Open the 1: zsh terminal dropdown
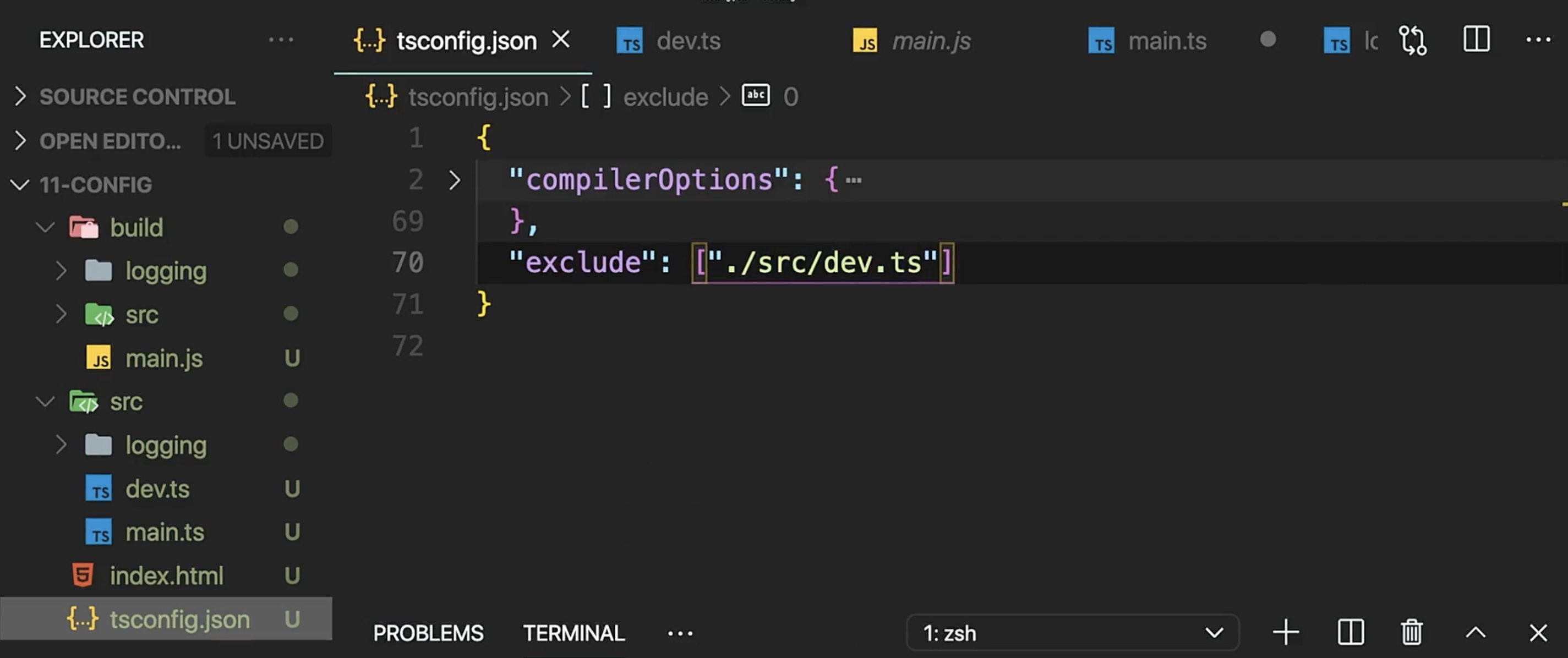The height and width of the screenshot is (658, 1568). pyautogui.click(x=1073, y=633)
